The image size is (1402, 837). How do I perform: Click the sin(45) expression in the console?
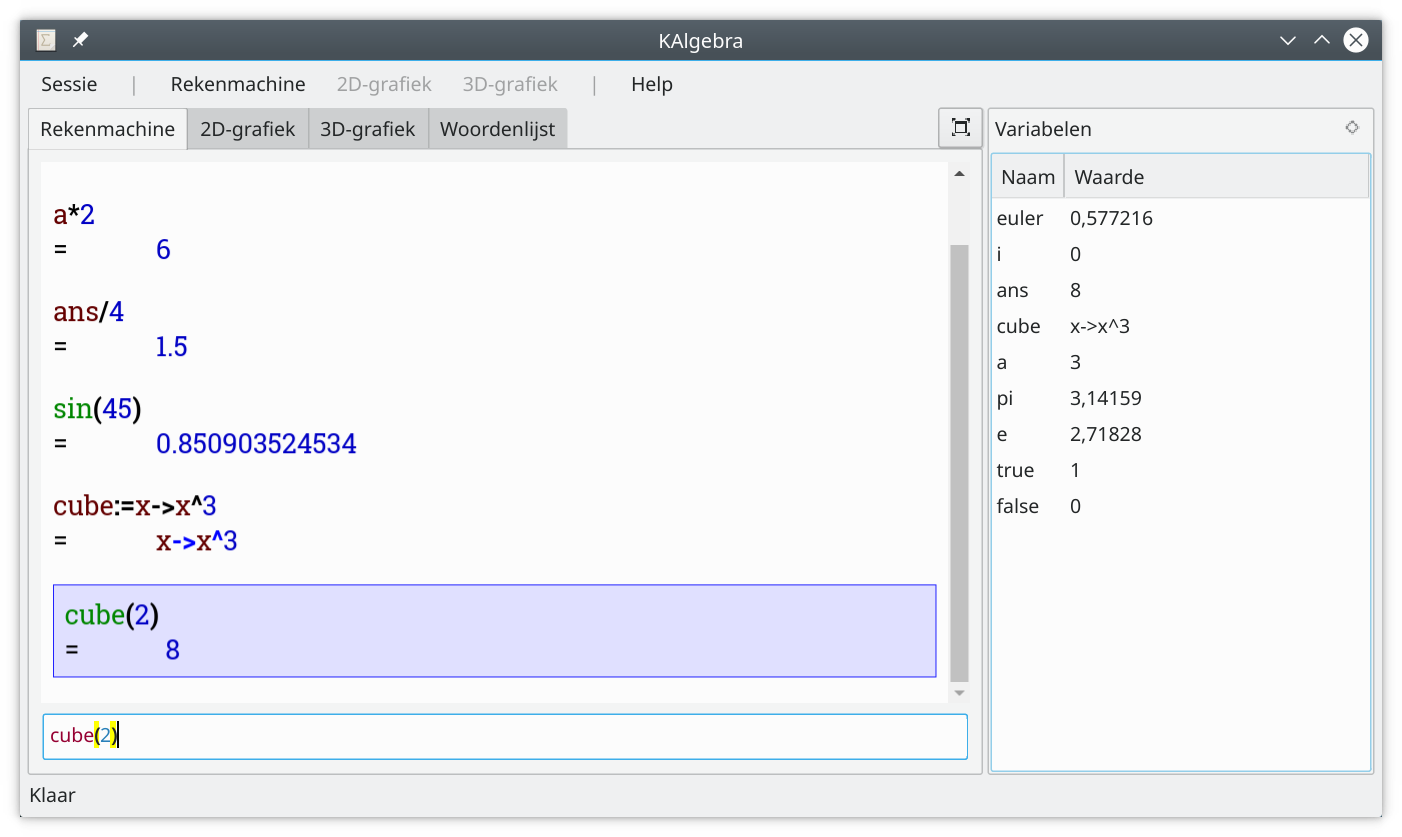pos(98,408)
